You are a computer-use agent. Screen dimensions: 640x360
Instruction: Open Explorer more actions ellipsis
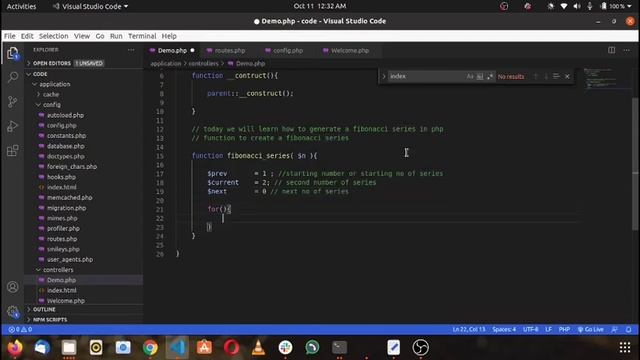131,50
